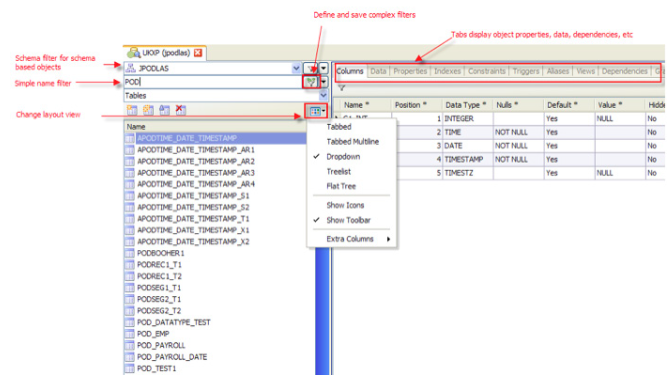Choose the Tabbed Multiline layout option

[x=352, y=142]
